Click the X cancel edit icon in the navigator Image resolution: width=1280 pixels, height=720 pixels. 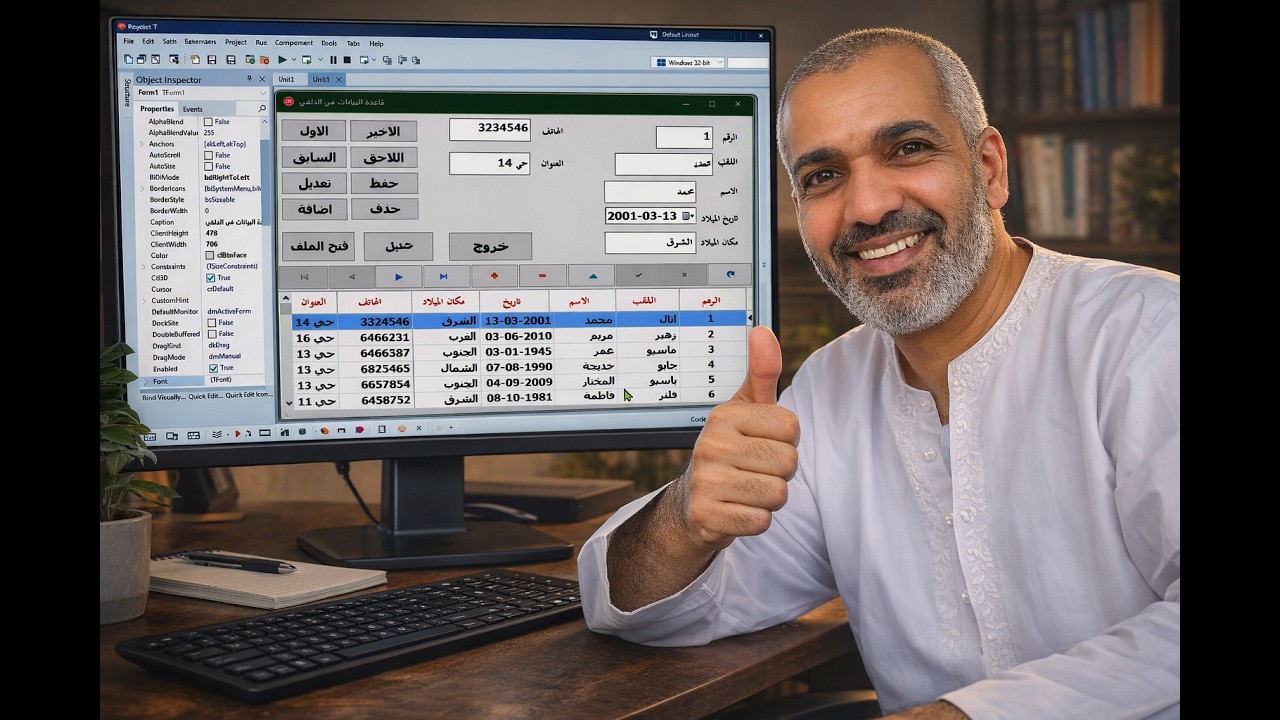685,274
